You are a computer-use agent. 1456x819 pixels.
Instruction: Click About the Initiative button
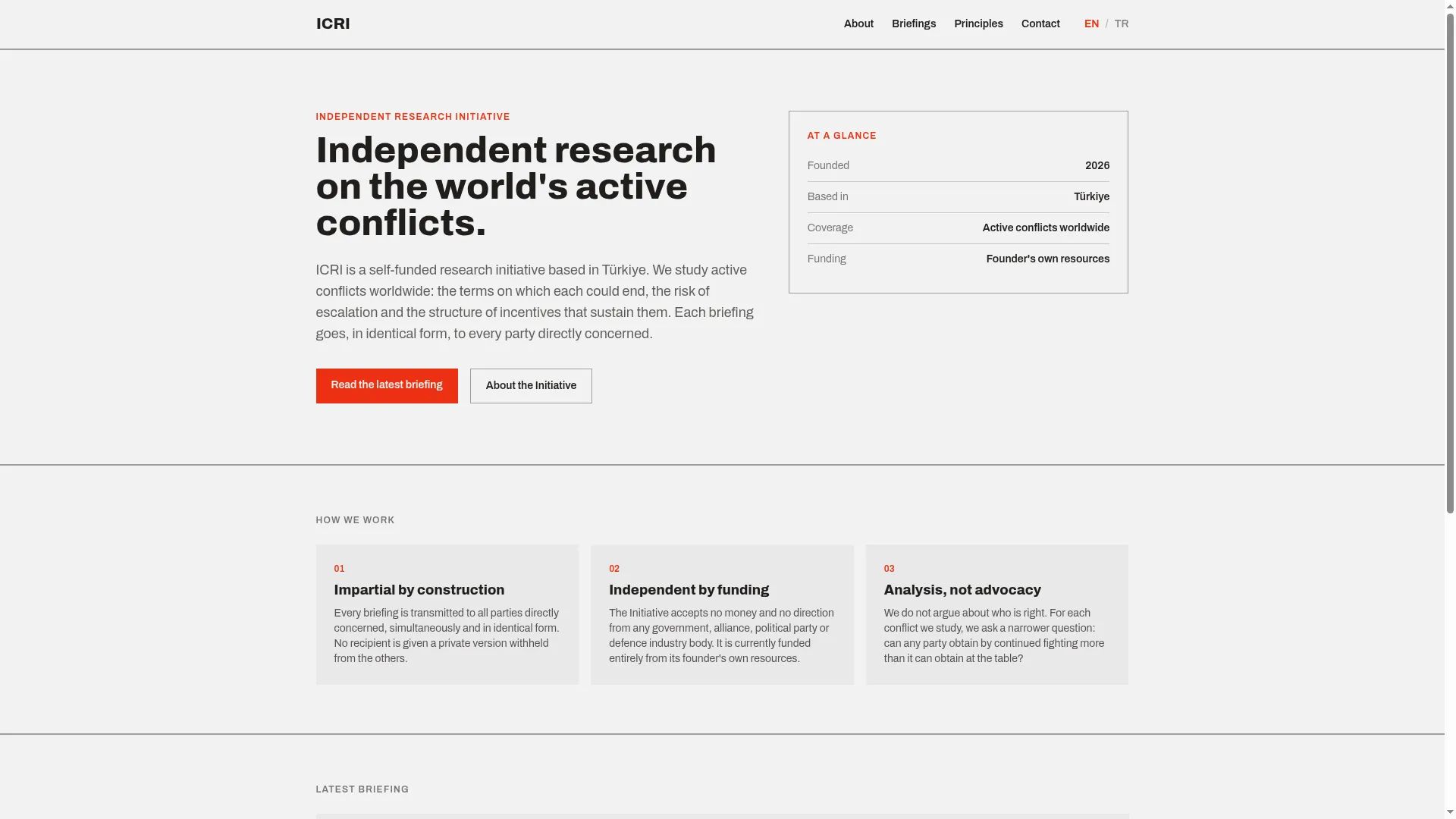(x=531, y=386)
